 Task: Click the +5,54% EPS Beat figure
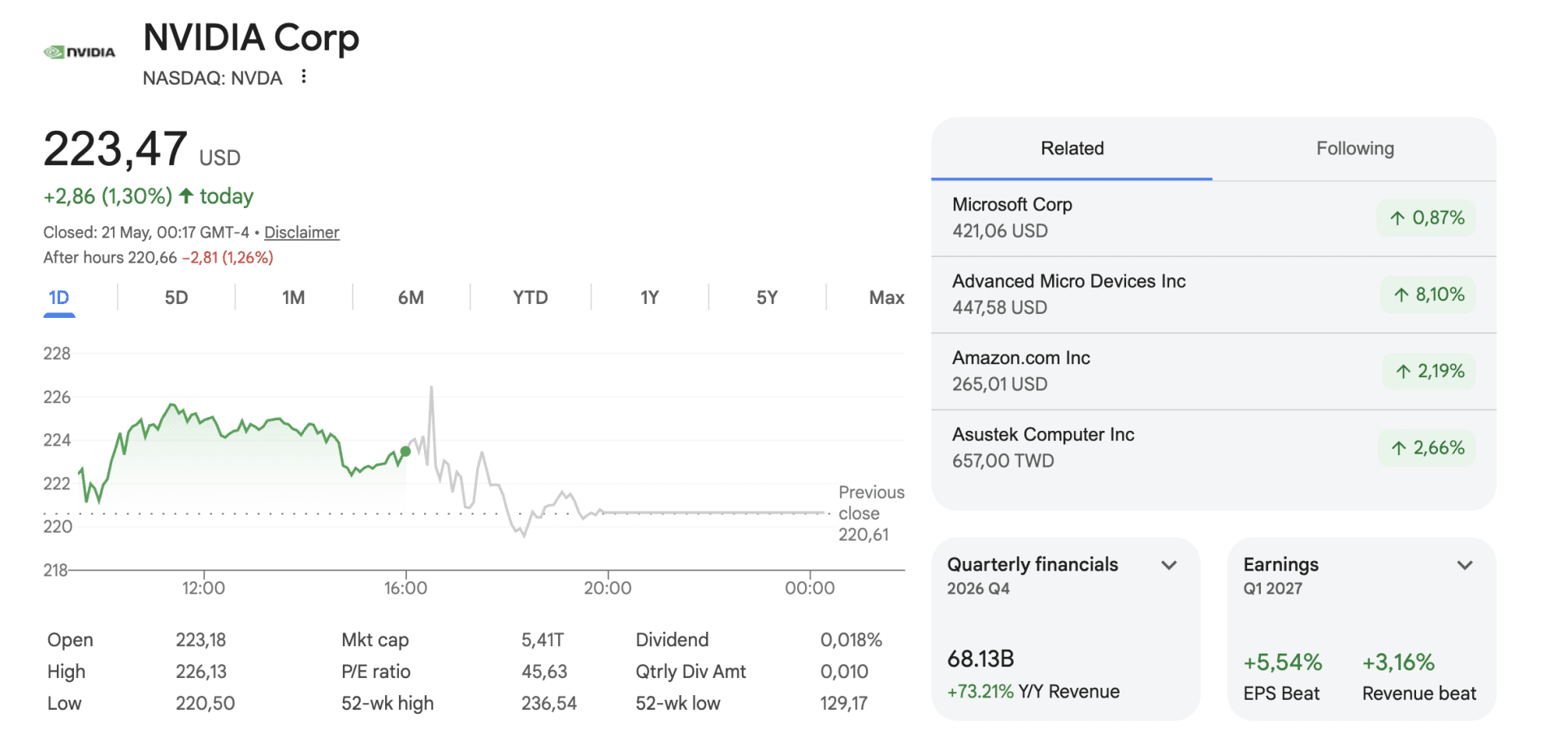tap(1283, 663)
